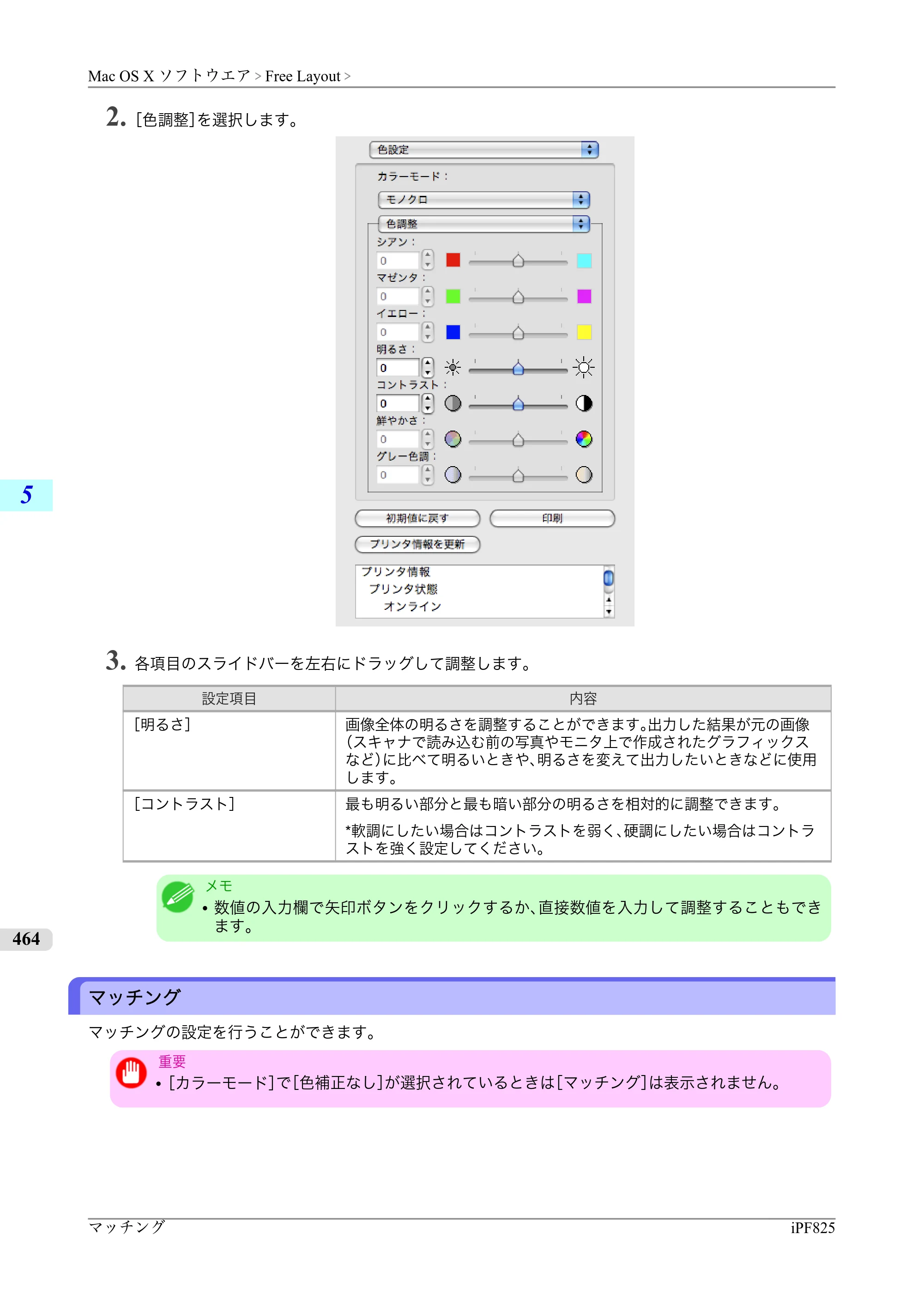The width and height of the screenshot is (924, 1307).
Task: Click the high contrast half-black circle icon
Action: click(584, 404)
